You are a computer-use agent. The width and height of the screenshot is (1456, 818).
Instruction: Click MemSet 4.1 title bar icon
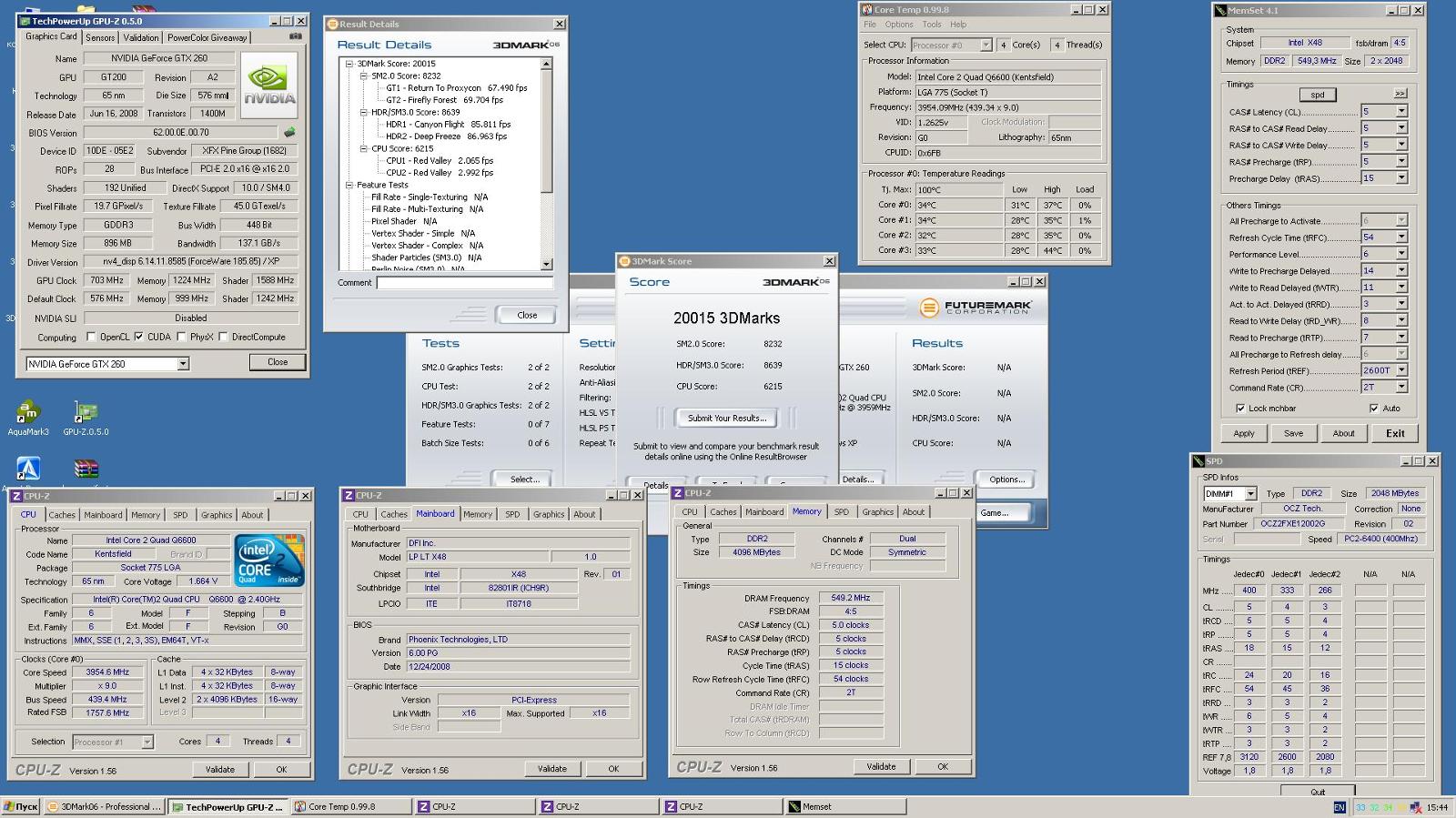1220,11
